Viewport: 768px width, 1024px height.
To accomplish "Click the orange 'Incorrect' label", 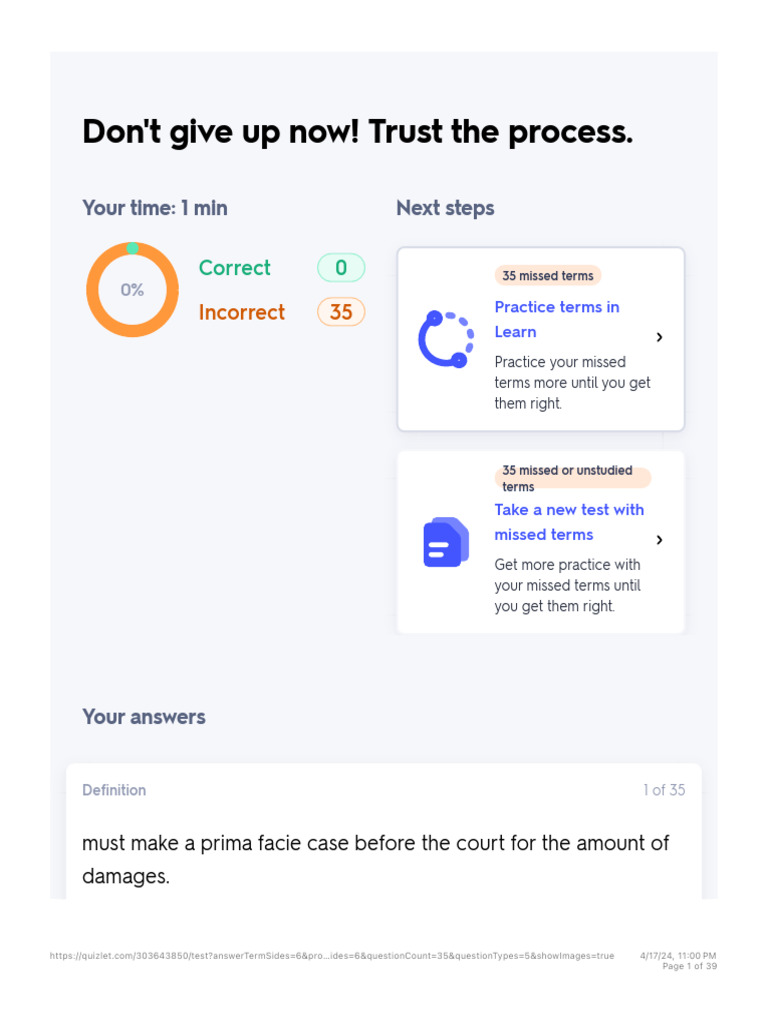I will (x=241, y=312).
